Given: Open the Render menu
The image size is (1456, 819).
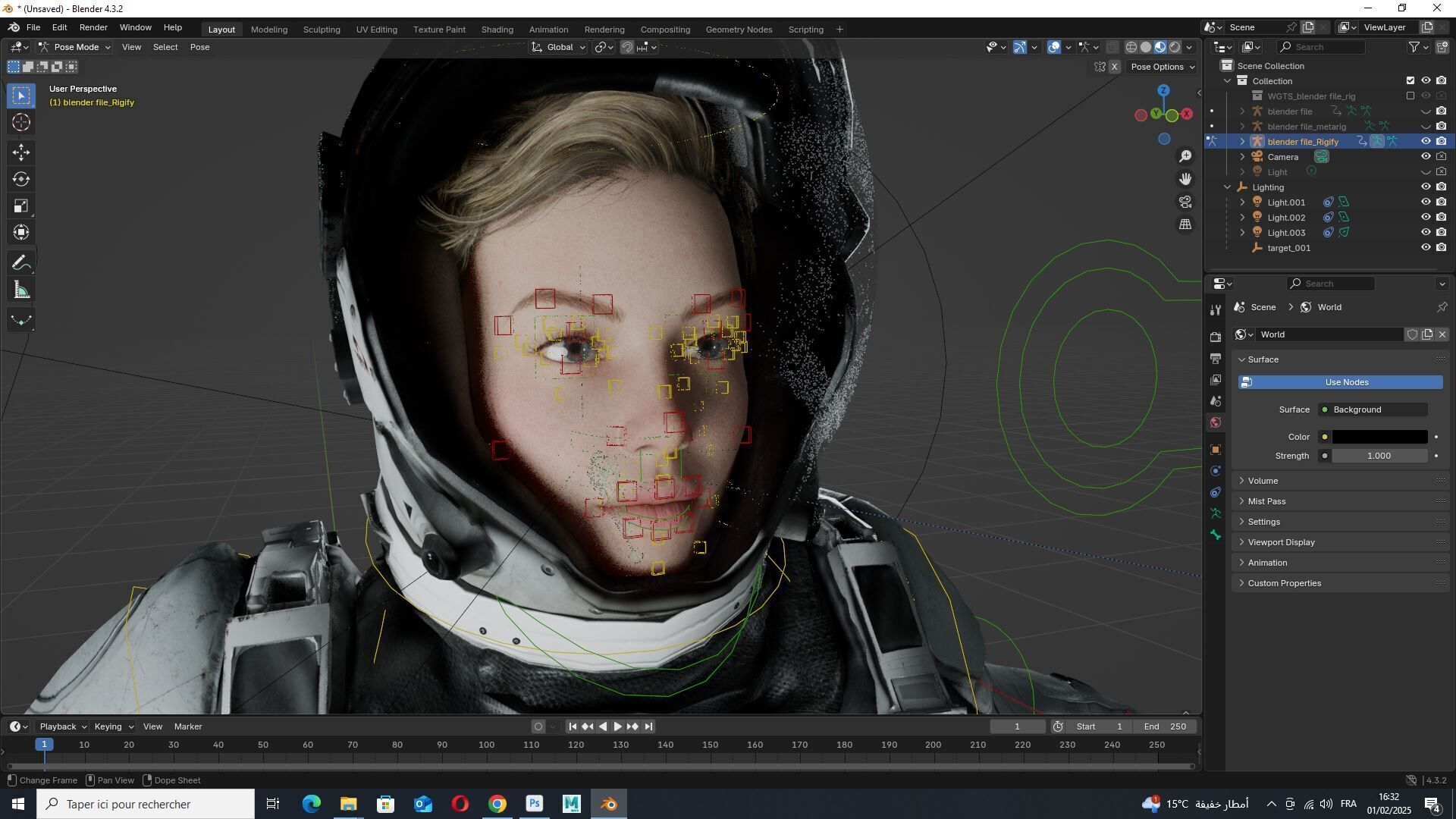Looking at the screenshot, I should pyautogui.click(x=93, y=27).
